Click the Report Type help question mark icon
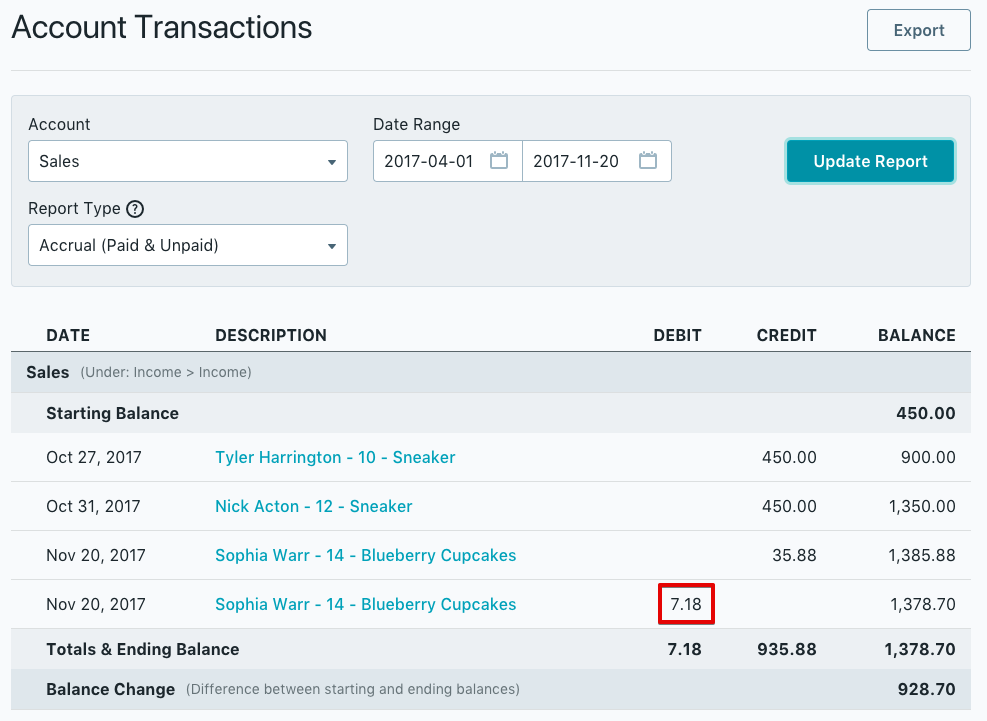This screenshot has width=987, height=721. [135, 209]
